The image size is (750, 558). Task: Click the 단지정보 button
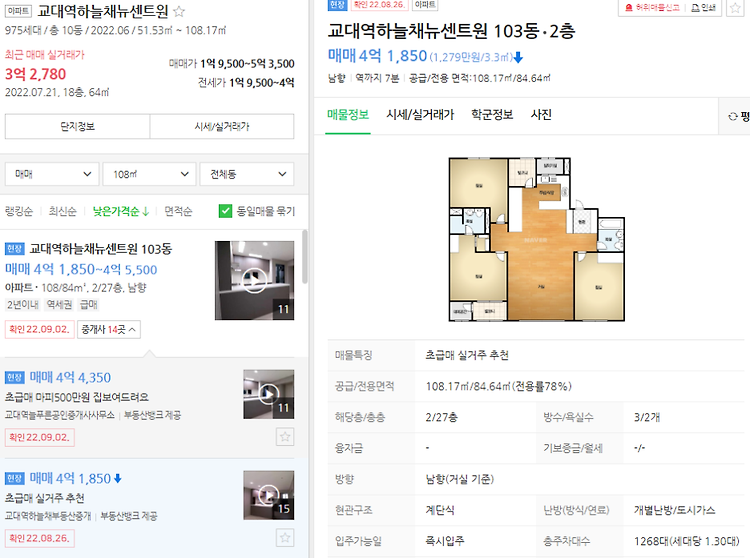77,126
